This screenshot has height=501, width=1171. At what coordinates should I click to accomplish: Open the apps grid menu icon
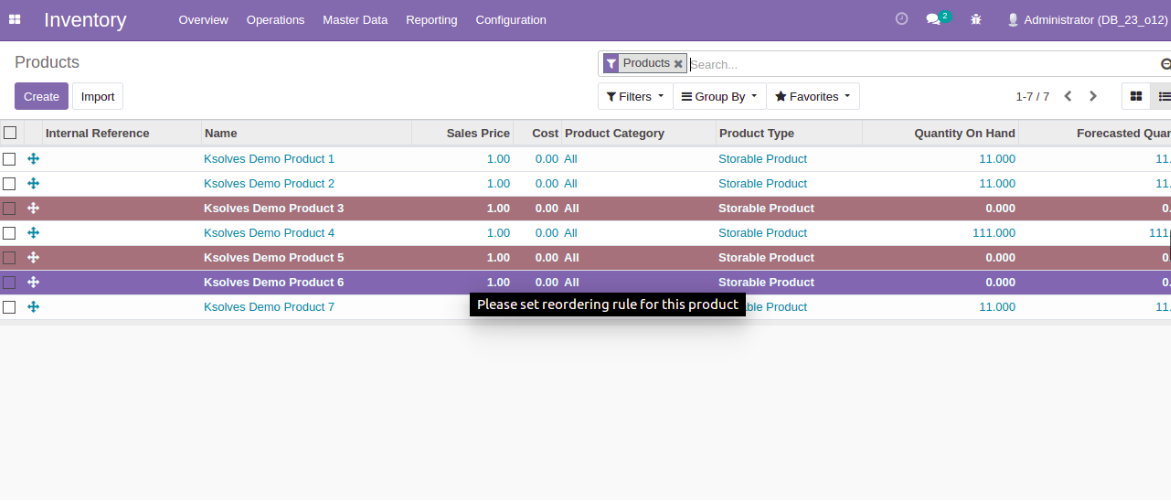(14, 19)
